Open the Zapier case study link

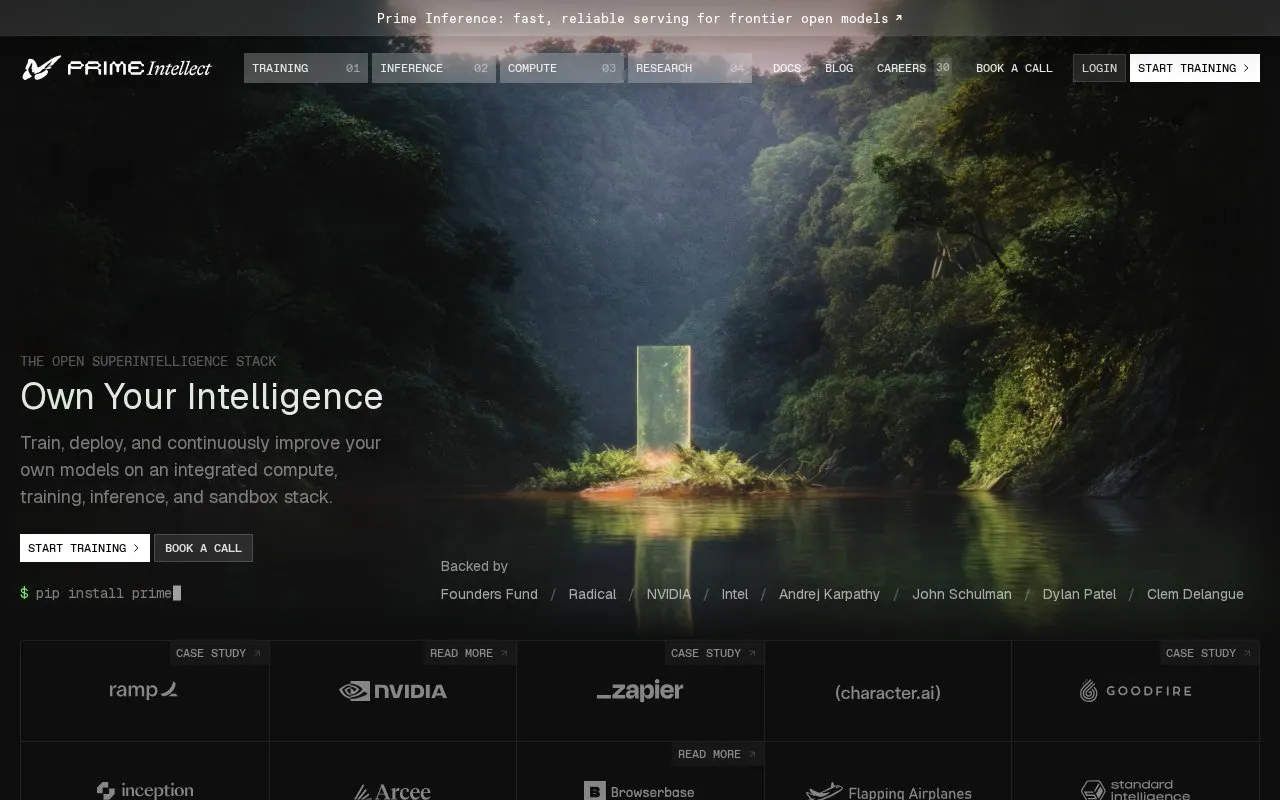[x=714, y=653]
